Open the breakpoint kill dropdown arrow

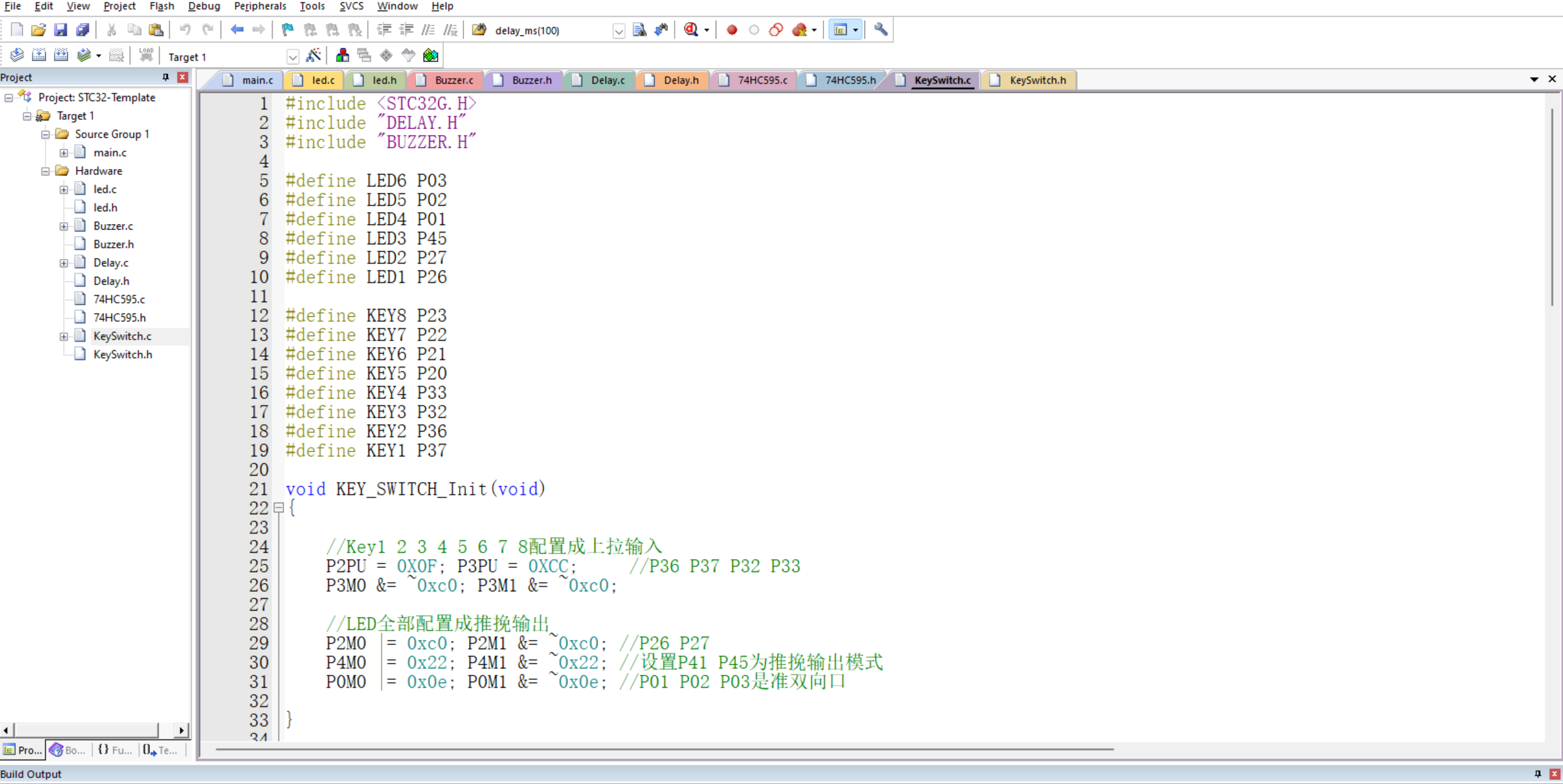click(814, 30)
